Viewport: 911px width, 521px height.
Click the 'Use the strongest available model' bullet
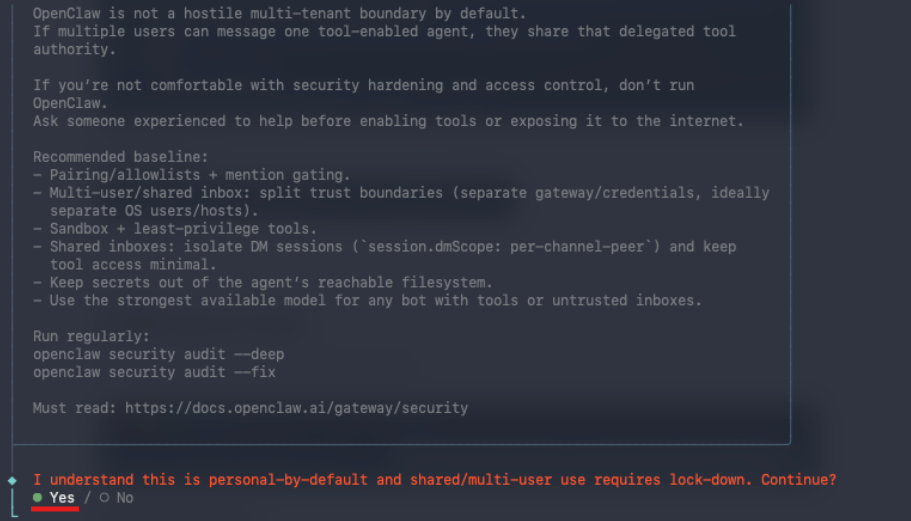pyautogui.click(x=367, y=301)
